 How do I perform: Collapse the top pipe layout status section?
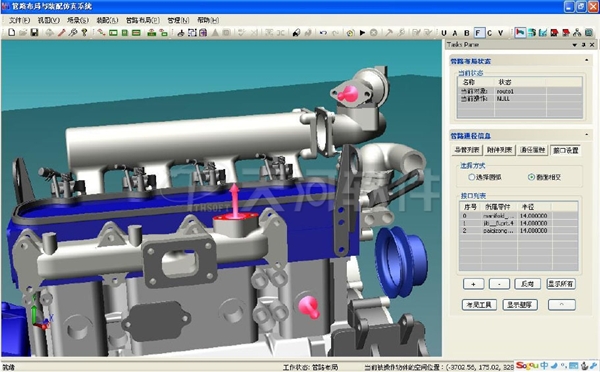point(587,60)
